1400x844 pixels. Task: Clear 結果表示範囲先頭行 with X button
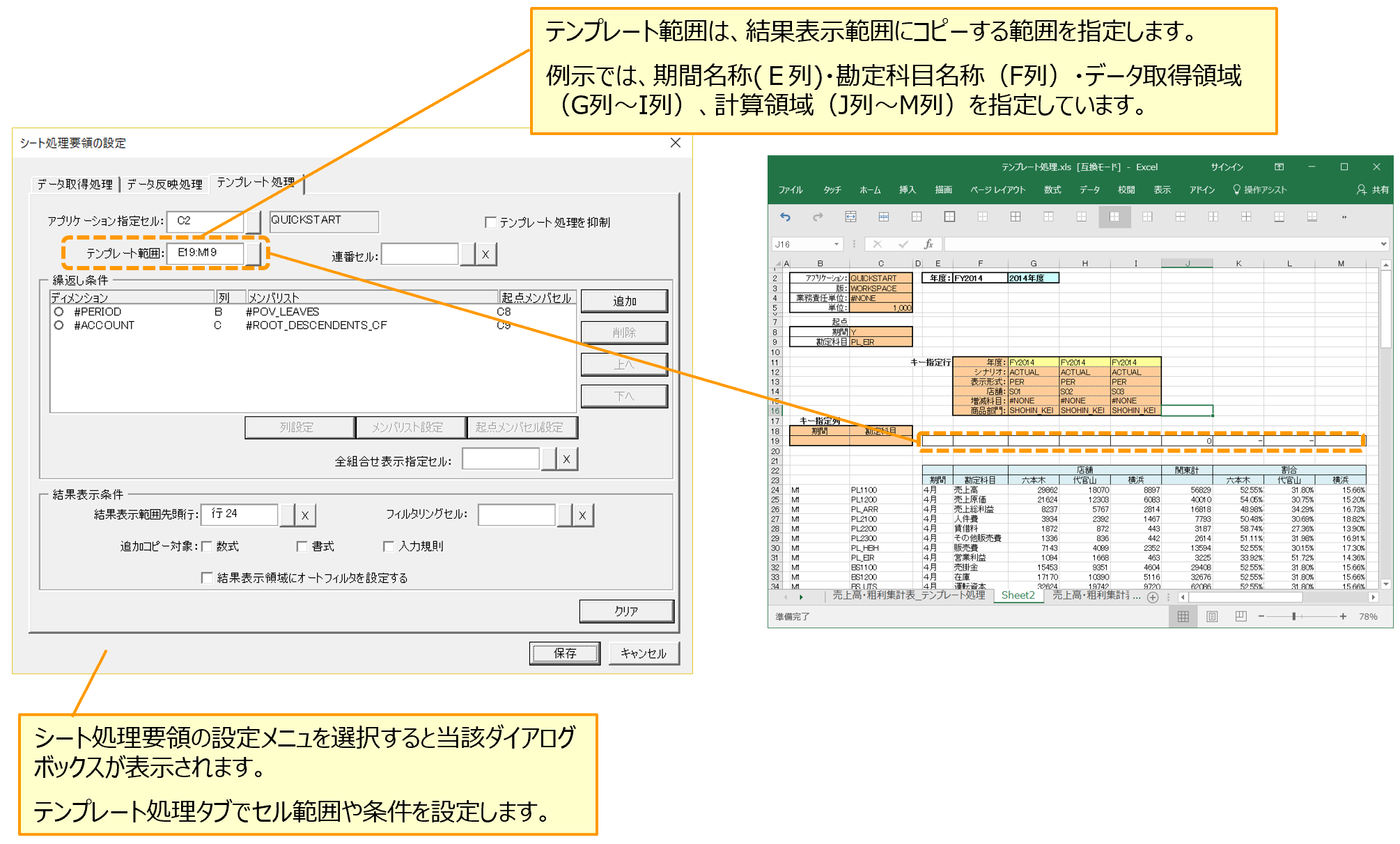(304, 516)
